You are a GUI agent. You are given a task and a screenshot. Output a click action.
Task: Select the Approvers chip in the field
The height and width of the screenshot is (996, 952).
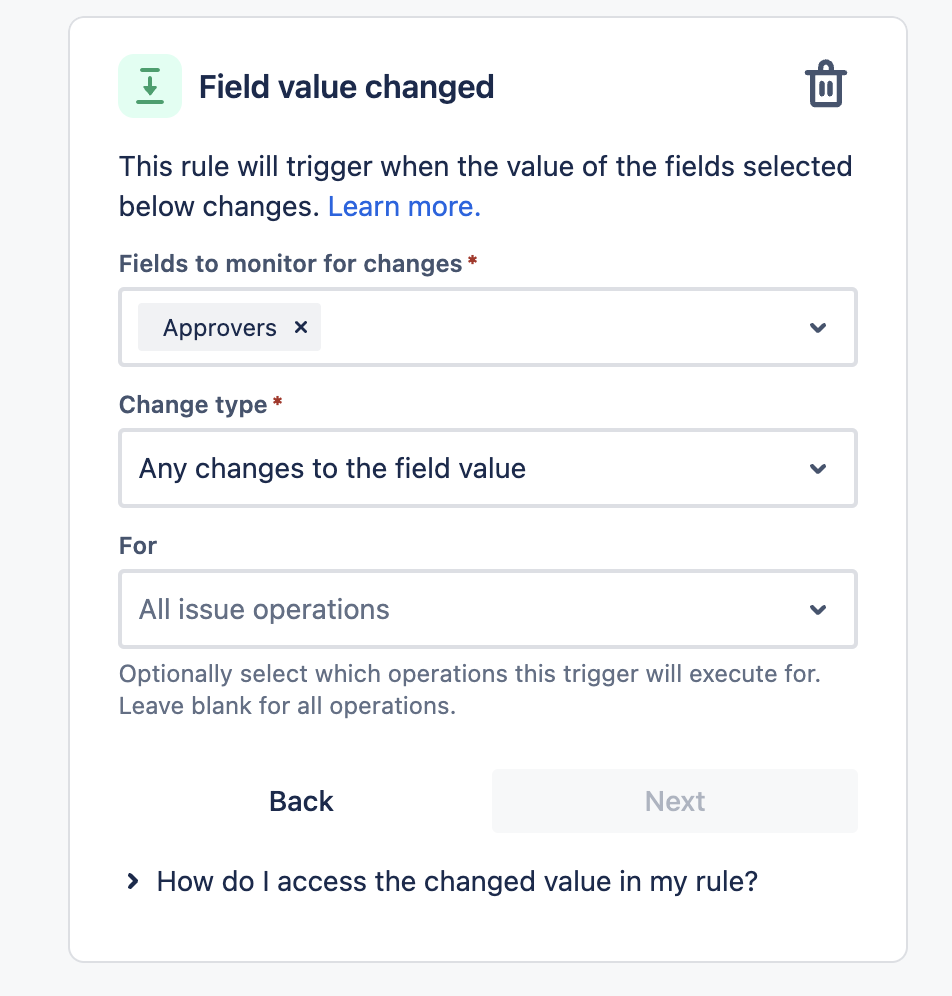click(218, 327)
